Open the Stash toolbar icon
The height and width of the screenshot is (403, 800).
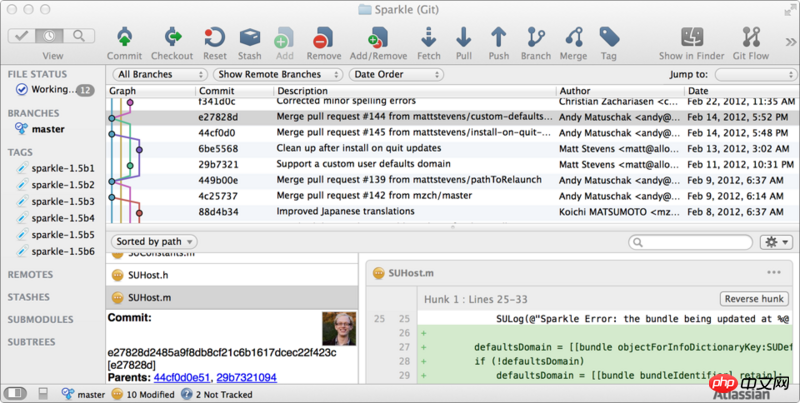(x=249, y=38)
